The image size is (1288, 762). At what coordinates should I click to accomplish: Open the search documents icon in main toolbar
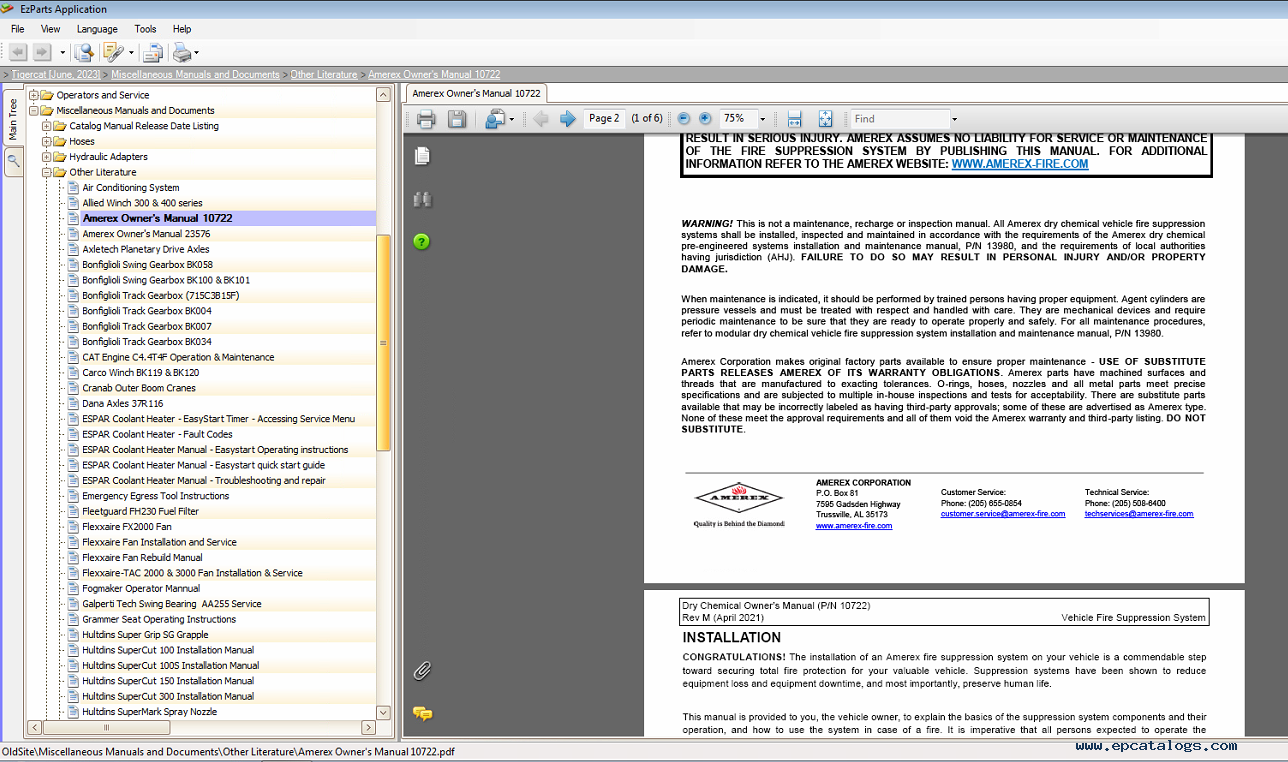(x=85, y=52)
